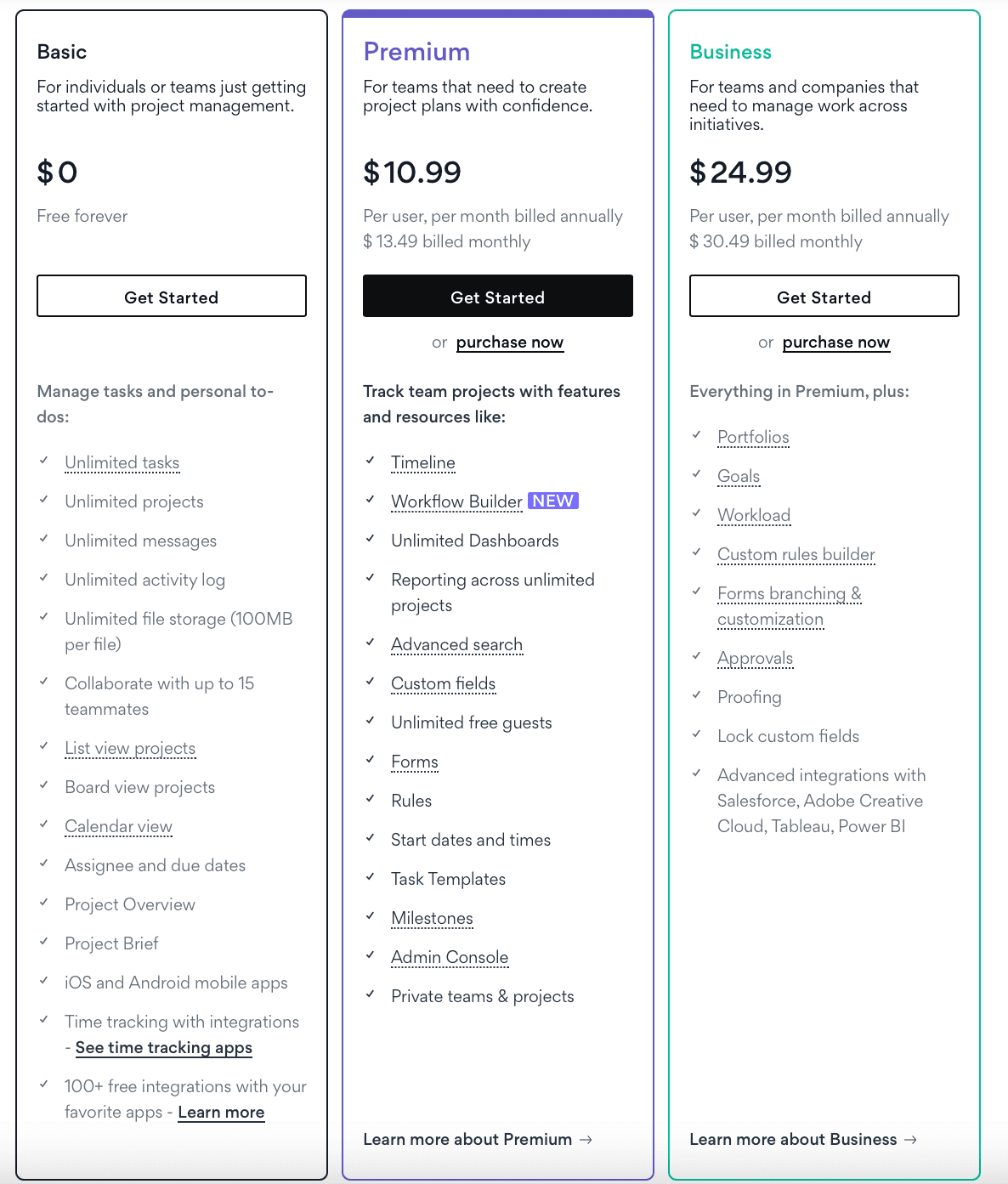The height and width of the screenshot is (1184, 1008).
Task: Open Learn more about Premium link
Action: point(467,1139)
